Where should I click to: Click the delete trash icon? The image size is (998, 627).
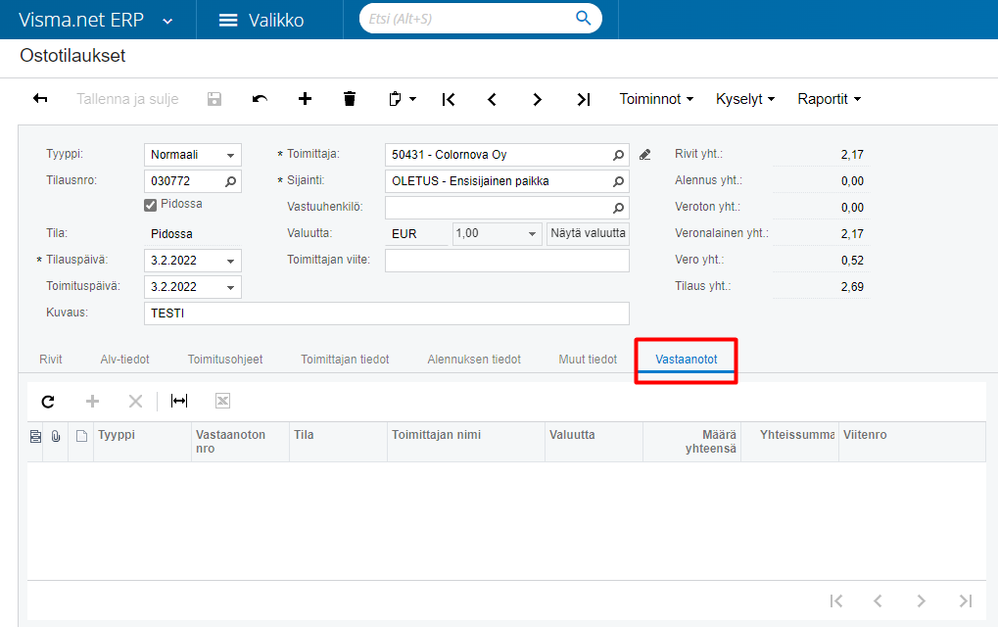pos(349,99)
